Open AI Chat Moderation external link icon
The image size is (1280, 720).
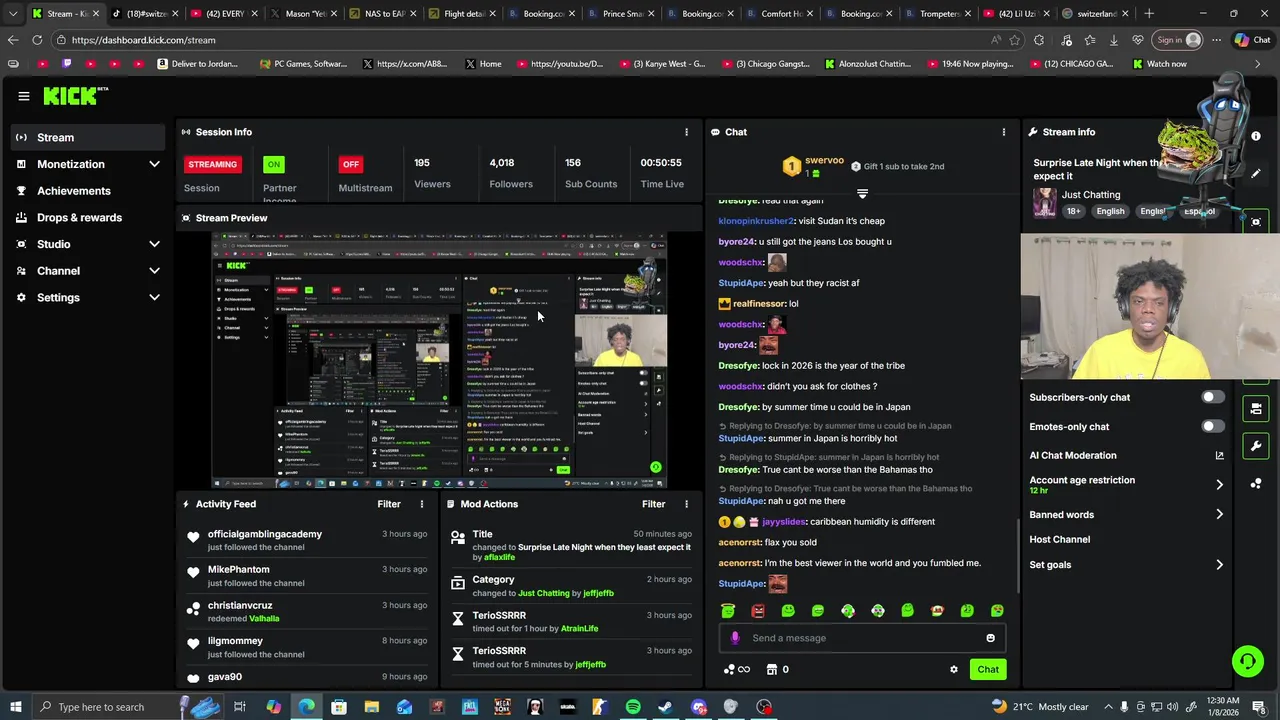[x=1219, y=456]
